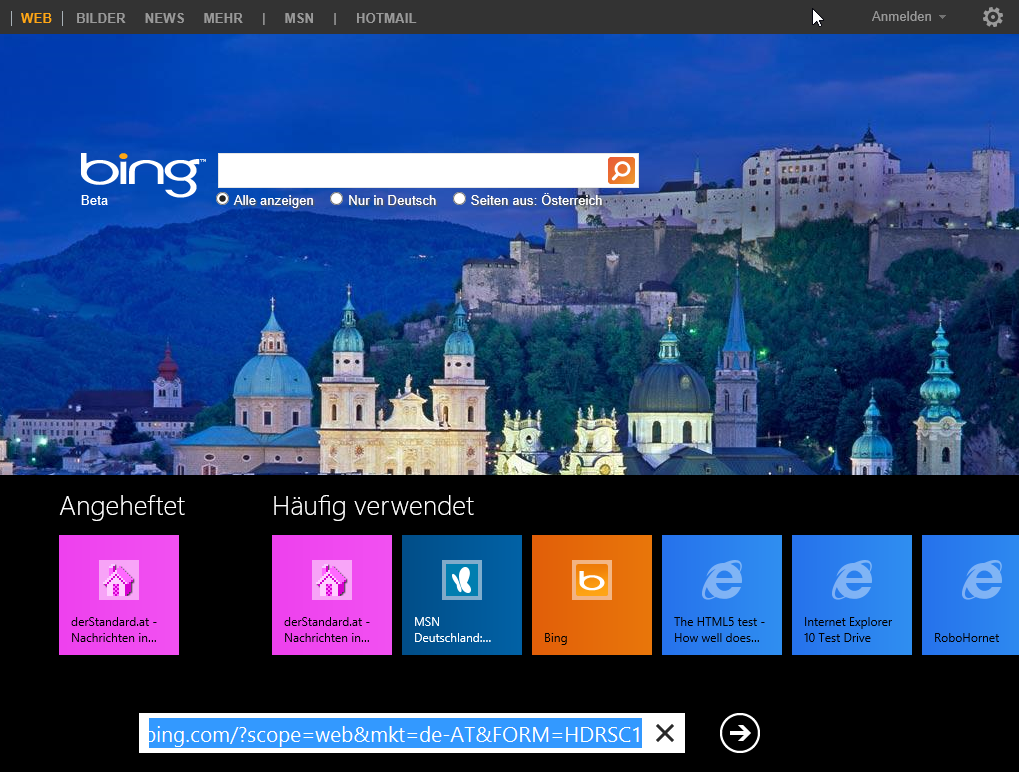Open the settings gear icon
1019x772 pixels.
pyautogui.click(x=992, y=17)
